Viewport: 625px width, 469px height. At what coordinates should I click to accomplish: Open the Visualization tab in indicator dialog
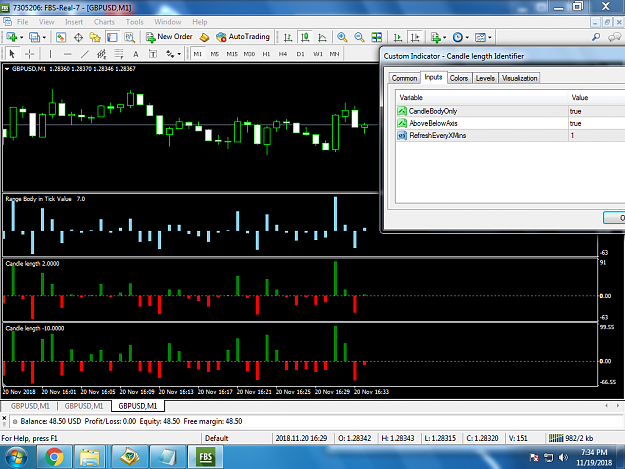coord(519,78)
